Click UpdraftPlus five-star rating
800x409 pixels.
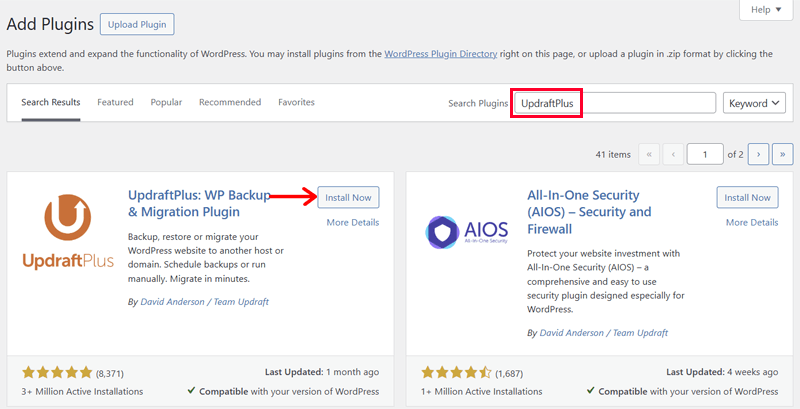[x=57, y=373]
